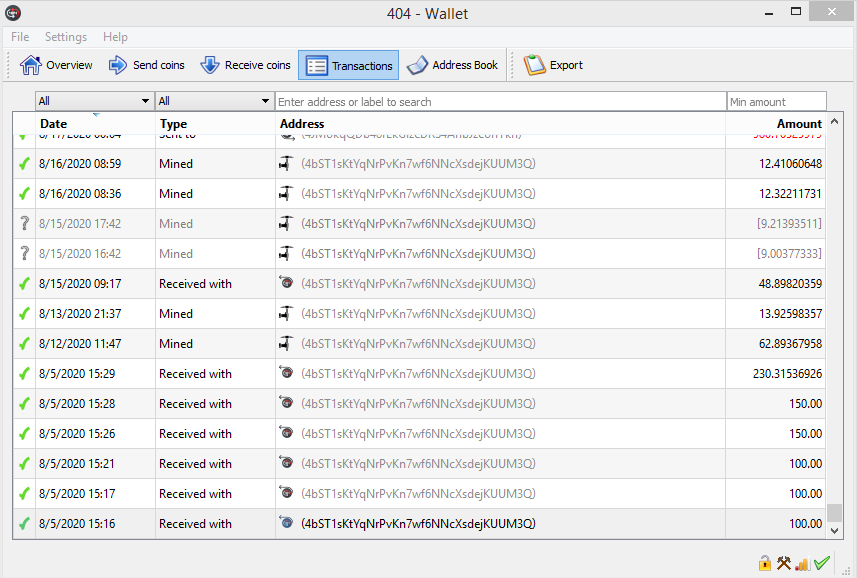Image resolution: width=857 pixels, height=578 pixels.
Task: Minimize the 404 Wallet window
Action: (769, 13)
